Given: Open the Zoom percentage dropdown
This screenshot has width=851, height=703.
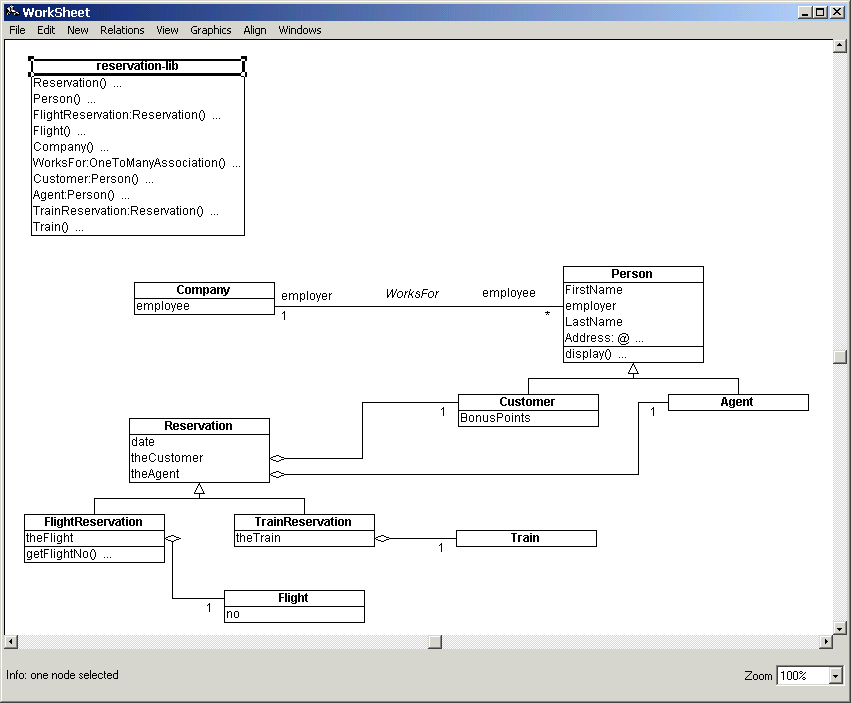Looking at the screenshot, I should pyautogui.click(x=836, y=676).
